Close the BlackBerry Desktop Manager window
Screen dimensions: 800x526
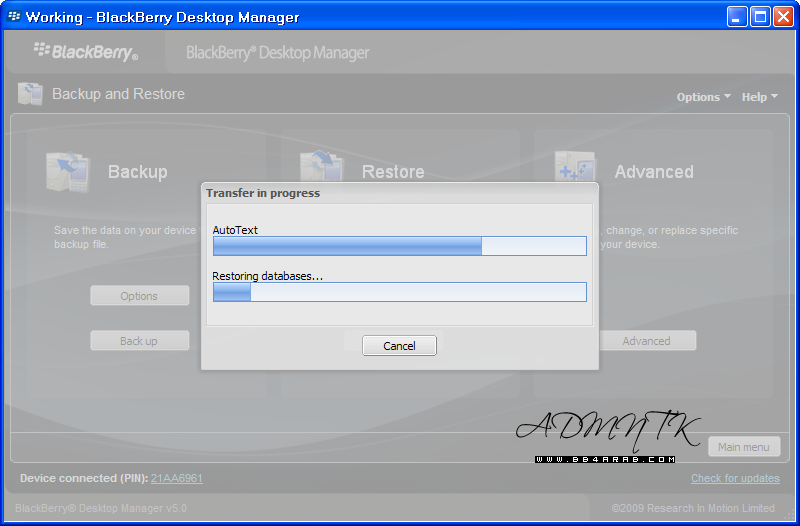tap(783, 17)
